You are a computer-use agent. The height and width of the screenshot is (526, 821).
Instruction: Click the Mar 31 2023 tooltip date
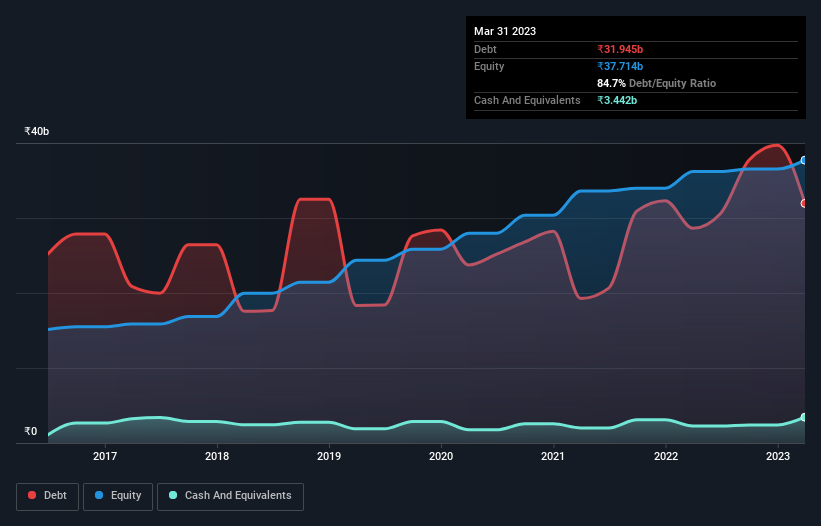[505, 31]
